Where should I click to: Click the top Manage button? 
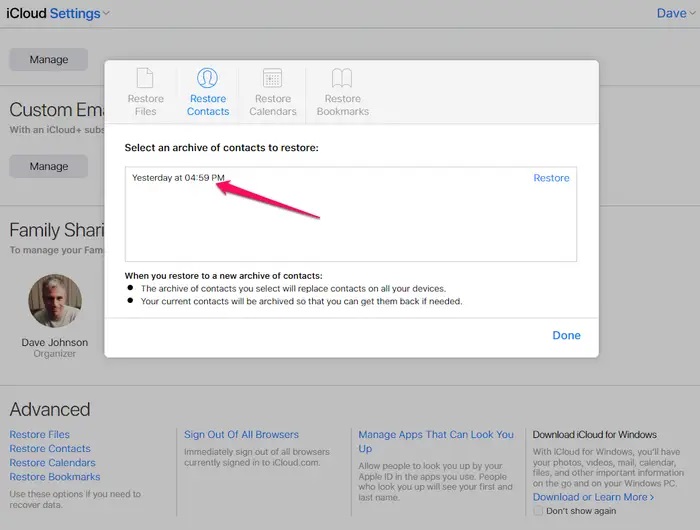49,59
